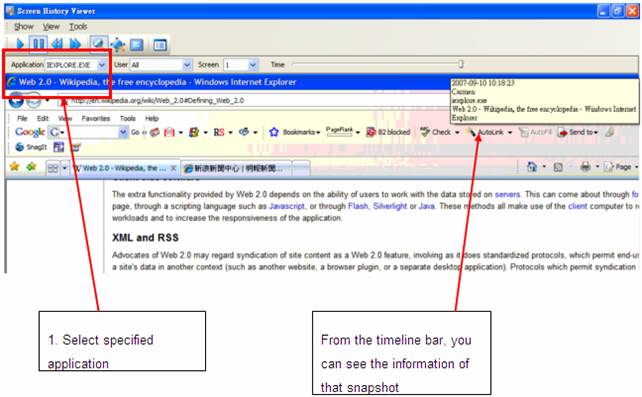Click the Time slider handle
Image resolution: width=642 pixels, height=397 pixels.
[461, 64]
